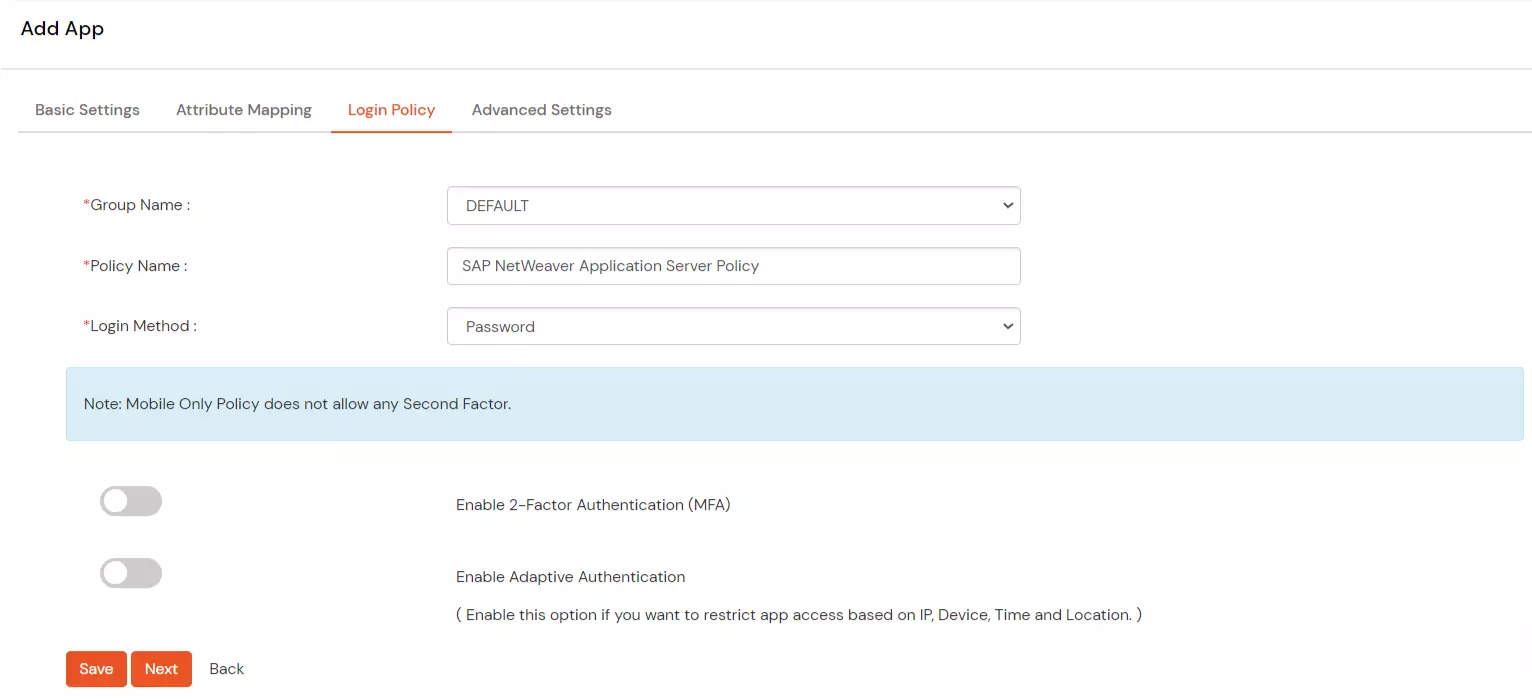Click the Group Name field label
Screen dimensions: 1532x700
click(138, 205)
